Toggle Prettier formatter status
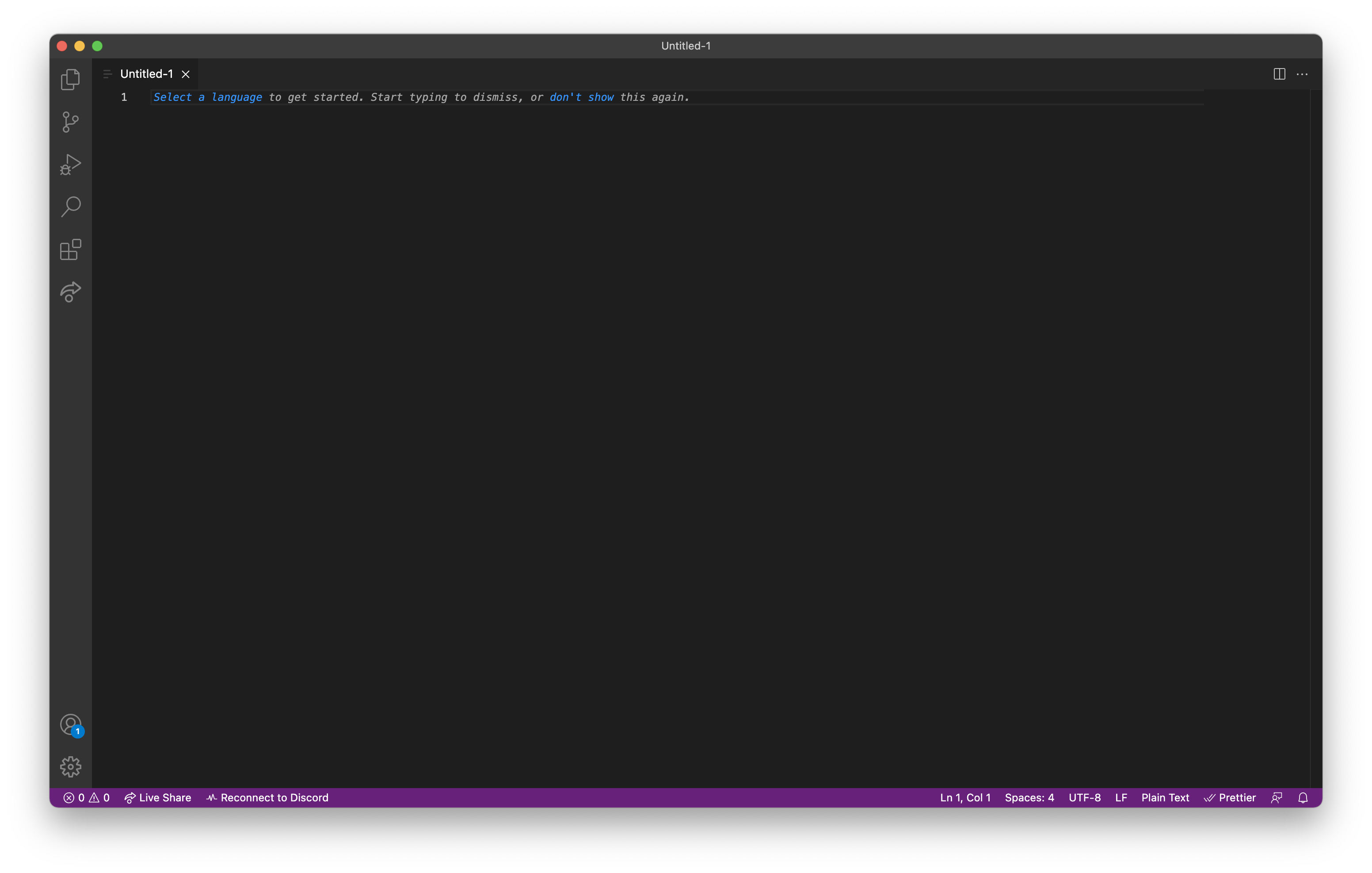The height and width of the screenshot is (873, 1372). coord(1230,797)
